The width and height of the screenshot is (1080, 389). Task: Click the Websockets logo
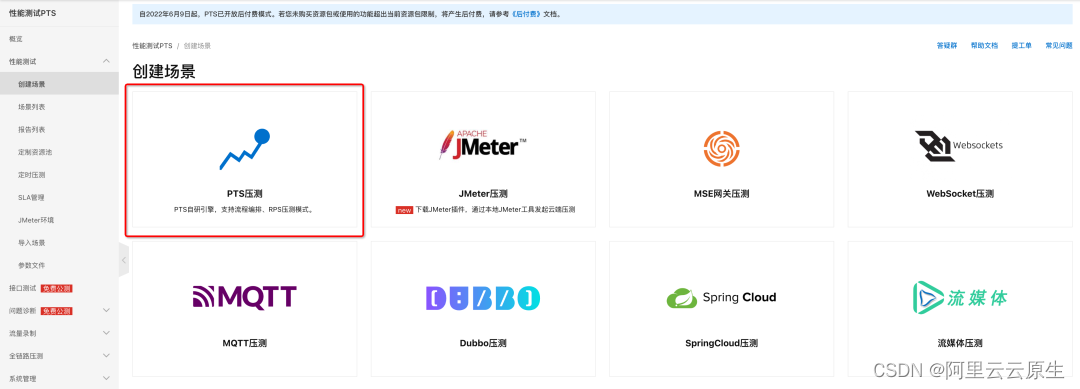959,146
